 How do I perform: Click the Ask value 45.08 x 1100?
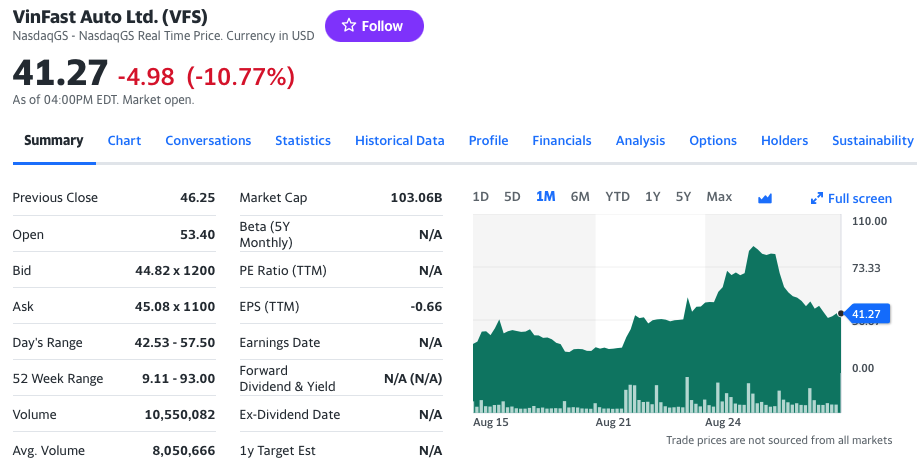click(x=175, y=307)
